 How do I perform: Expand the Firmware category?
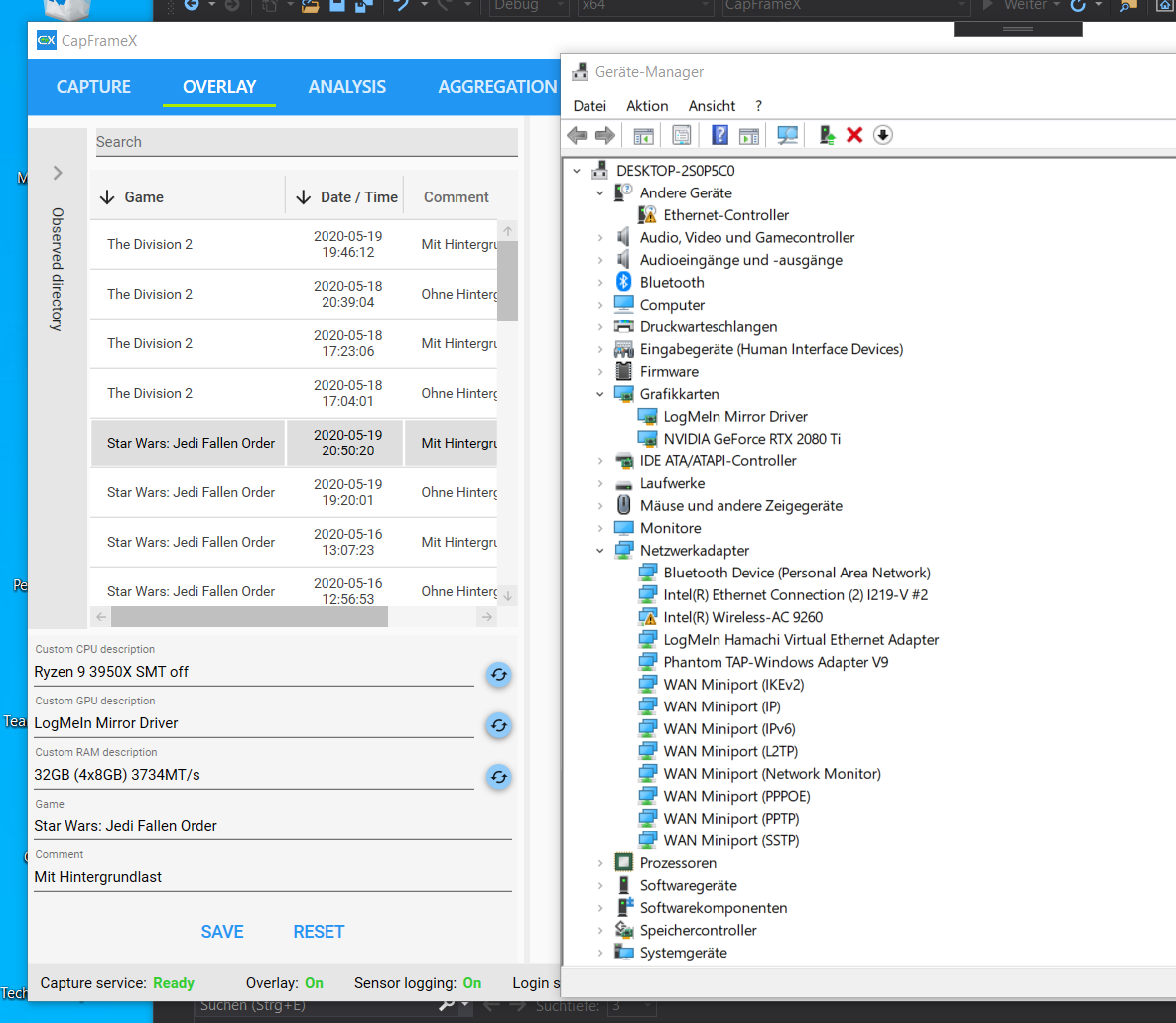click(600, 372)
